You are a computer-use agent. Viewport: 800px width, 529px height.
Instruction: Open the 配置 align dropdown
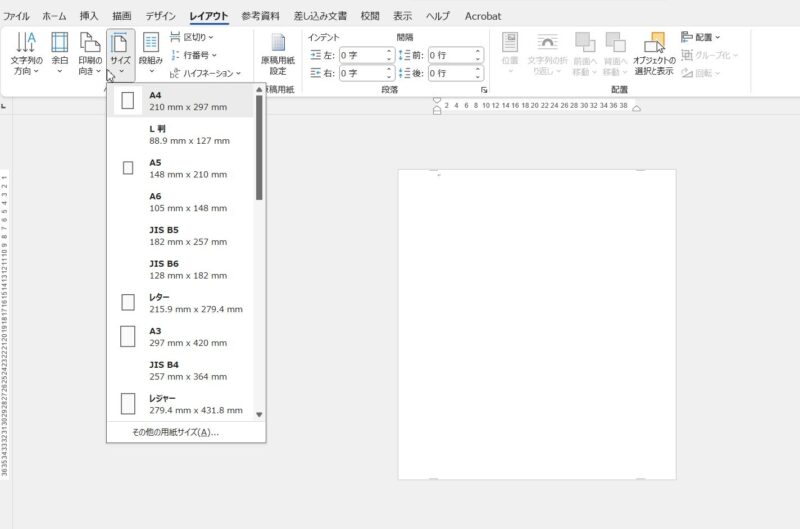[x=701, y=37]
